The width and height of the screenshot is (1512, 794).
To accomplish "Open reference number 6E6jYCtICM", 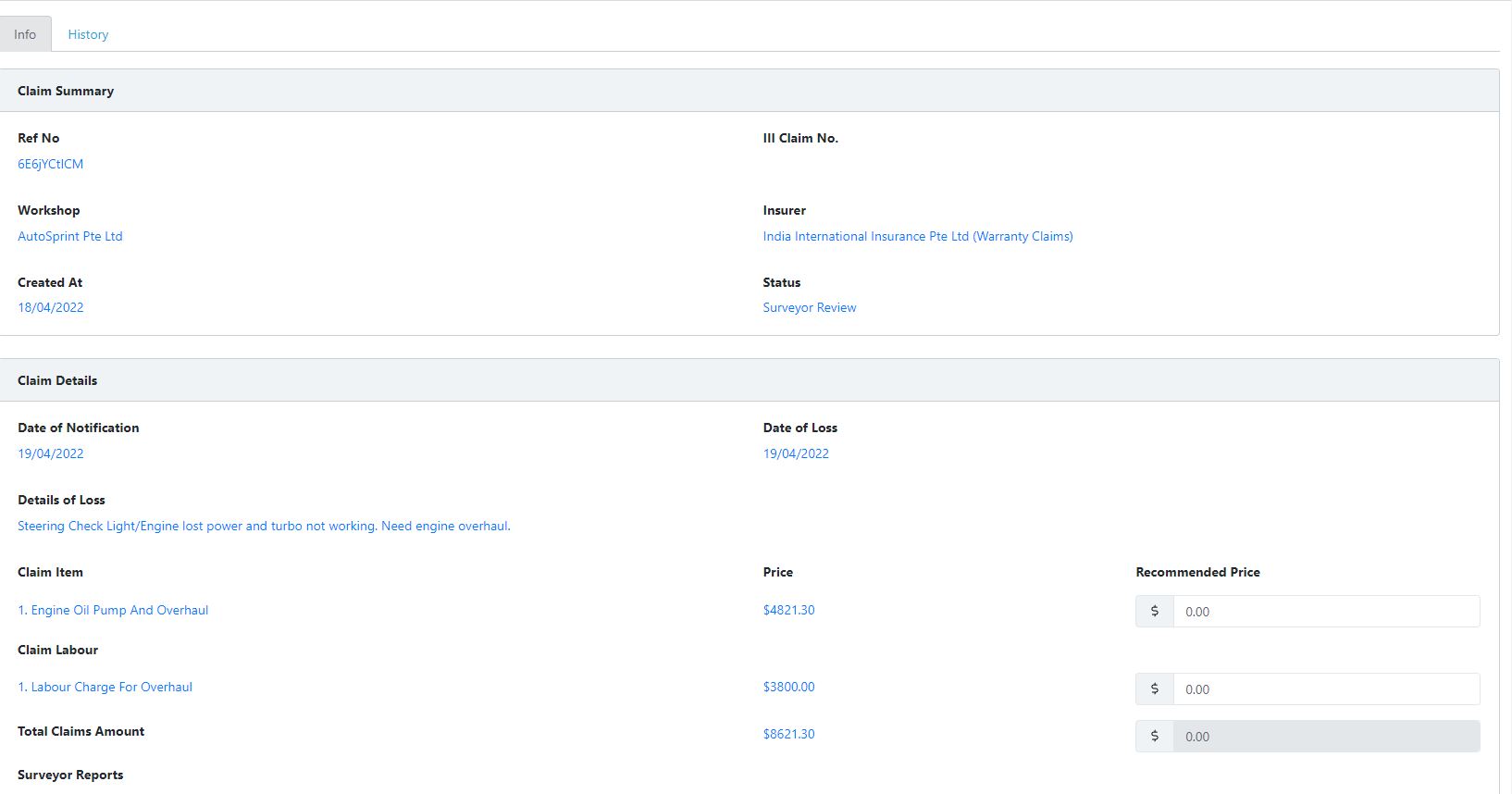I will click(x=51, y=164).
